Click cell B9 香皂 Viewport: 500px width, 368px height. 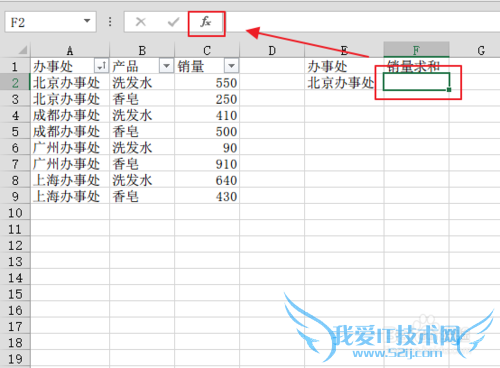[142, 196]
